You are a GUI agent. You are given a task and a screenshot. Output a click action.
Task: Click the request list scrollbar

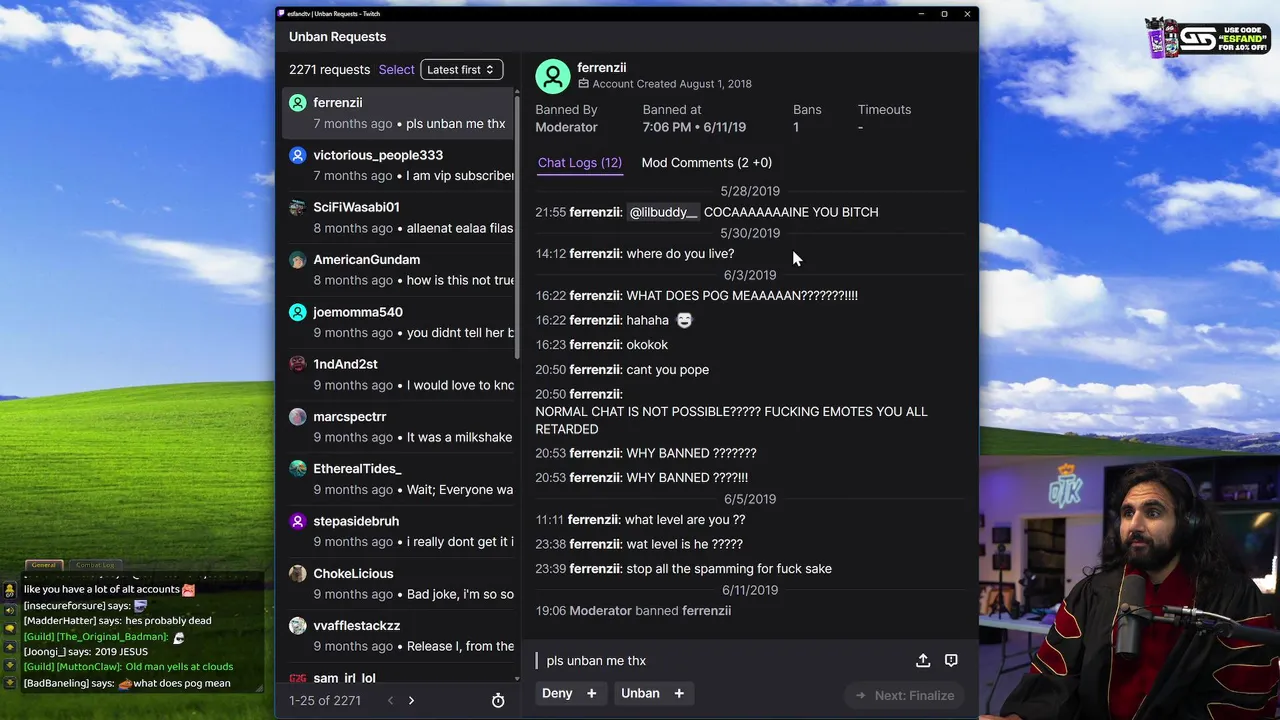click(x=517, y=225)
